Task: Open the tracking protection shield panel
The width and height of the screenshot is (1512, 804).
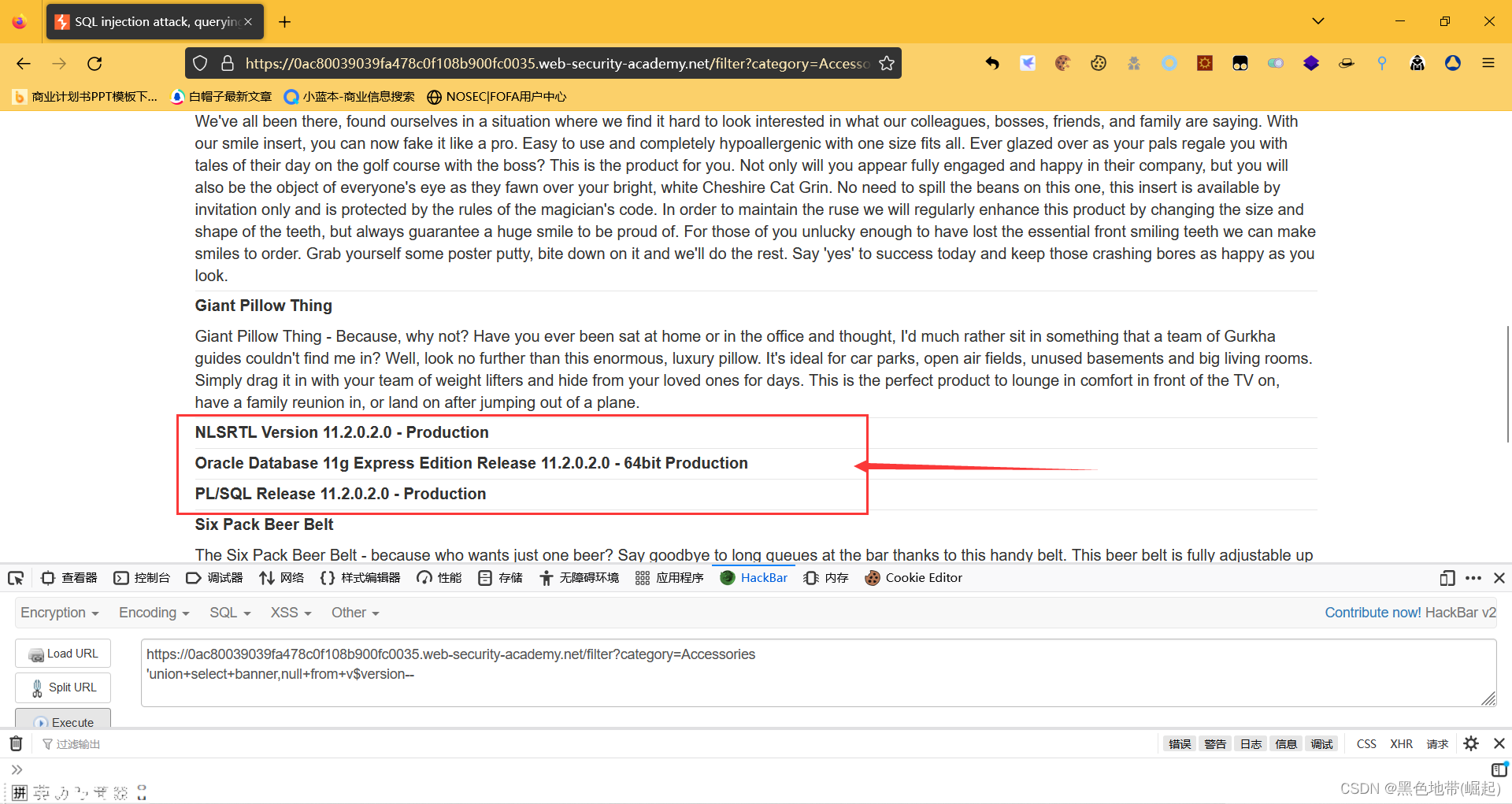Action: [x=200, y=64]
